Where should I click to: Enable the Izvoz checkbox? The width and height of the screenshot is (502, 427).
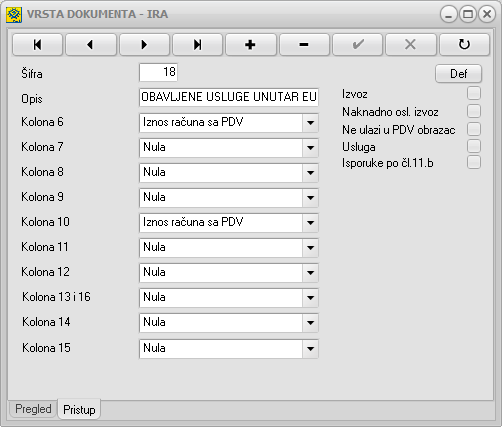point(474,93)
